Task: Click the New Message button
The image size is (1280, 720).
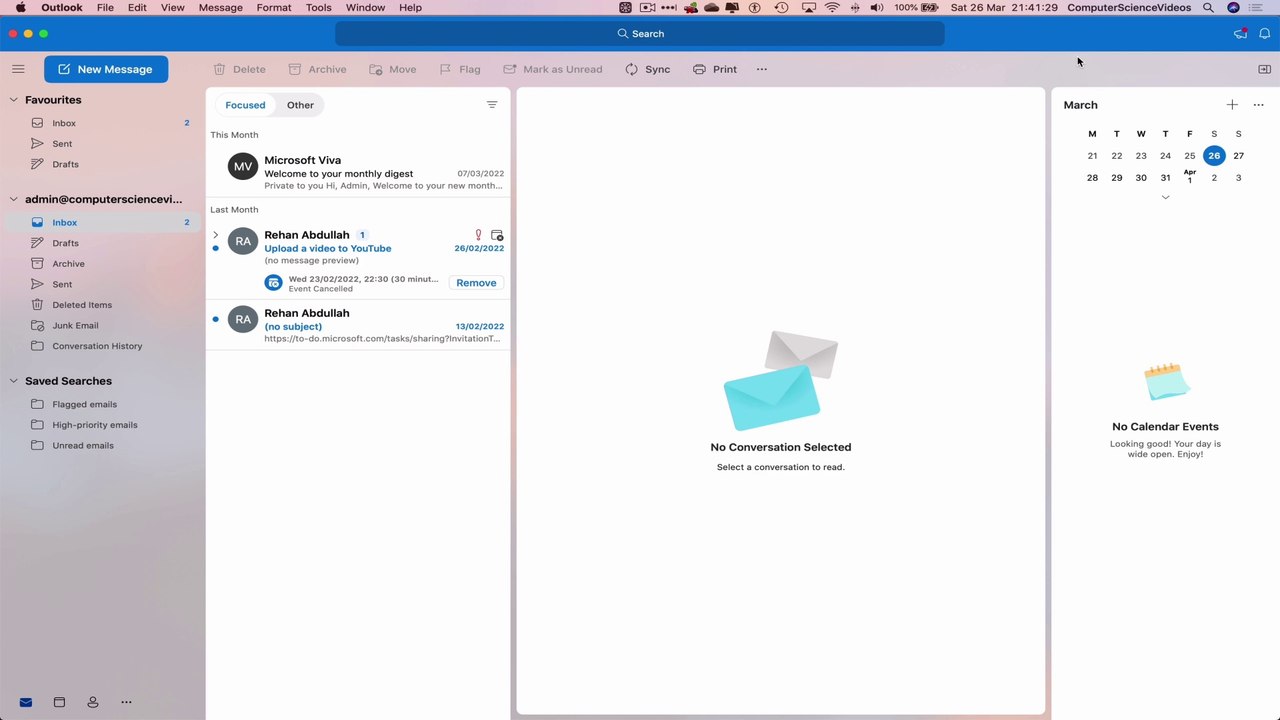Action: click(106, 69)
